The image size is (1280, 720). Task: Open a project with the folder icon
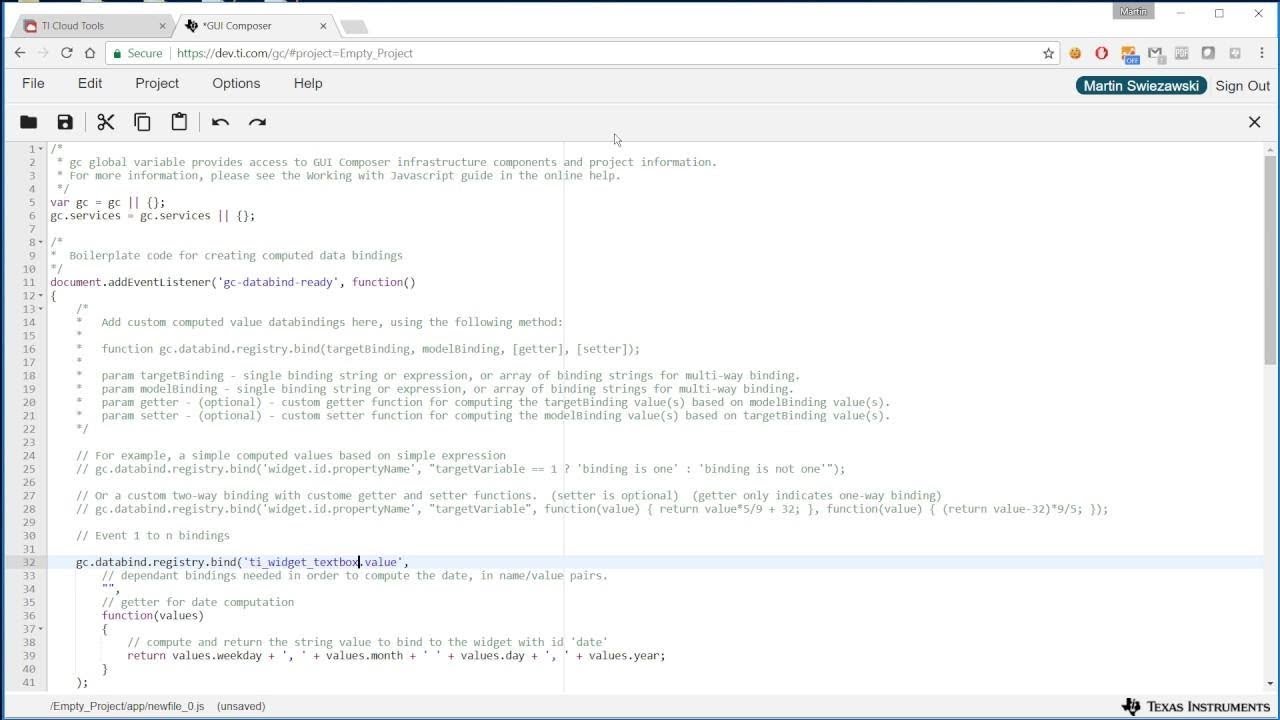(28, 122)
